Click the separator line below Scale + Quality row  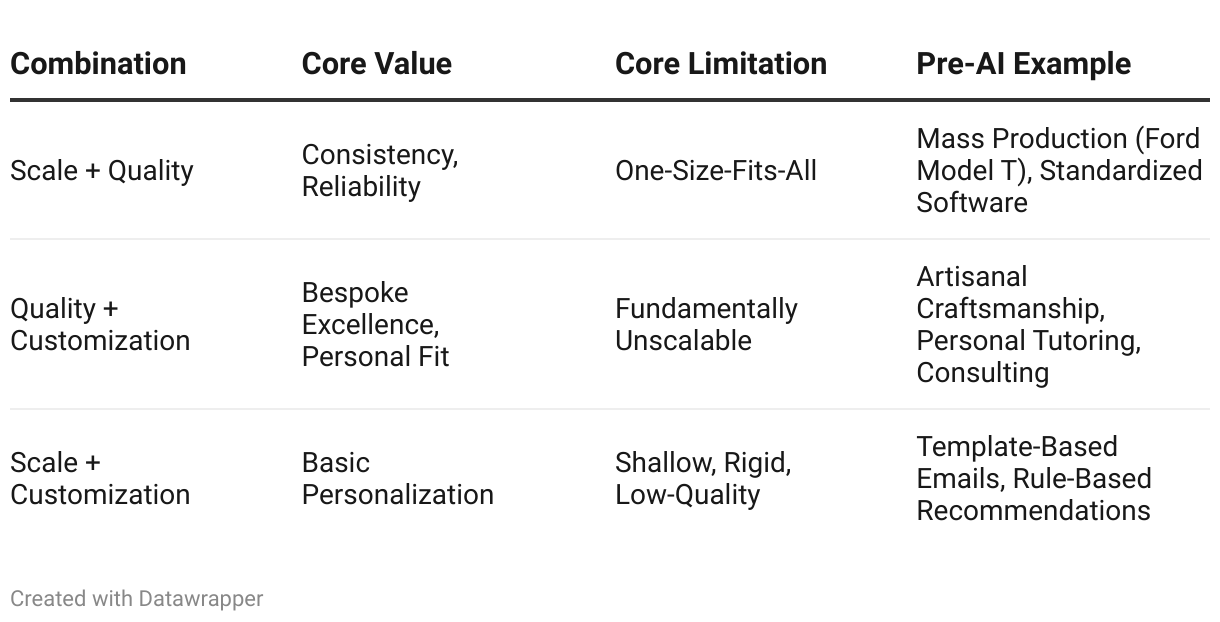click(x=610, y=239)
